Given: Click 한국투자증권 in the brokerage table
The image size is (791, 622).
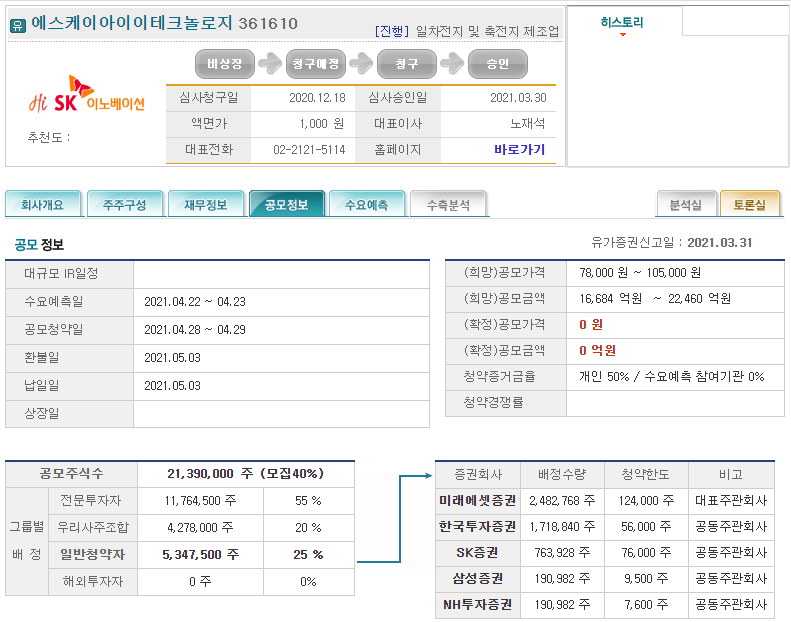Looking at the screenshot, I should (x=478, y=527).
